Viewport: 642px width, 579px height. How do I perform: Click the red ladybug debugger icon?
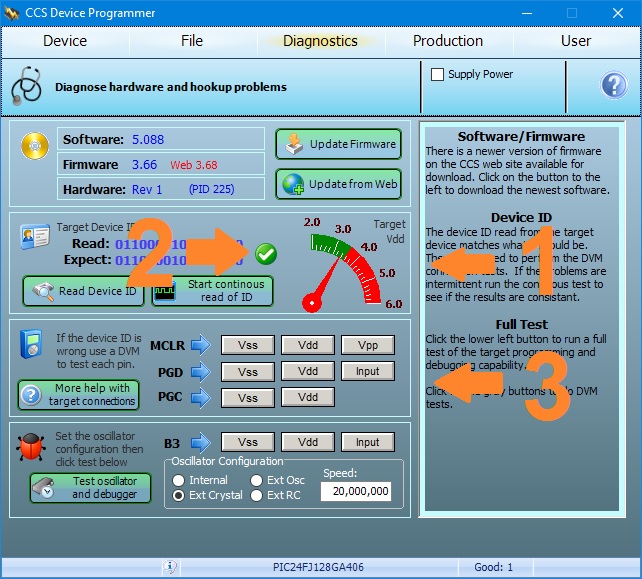click(x=31, y=448)
